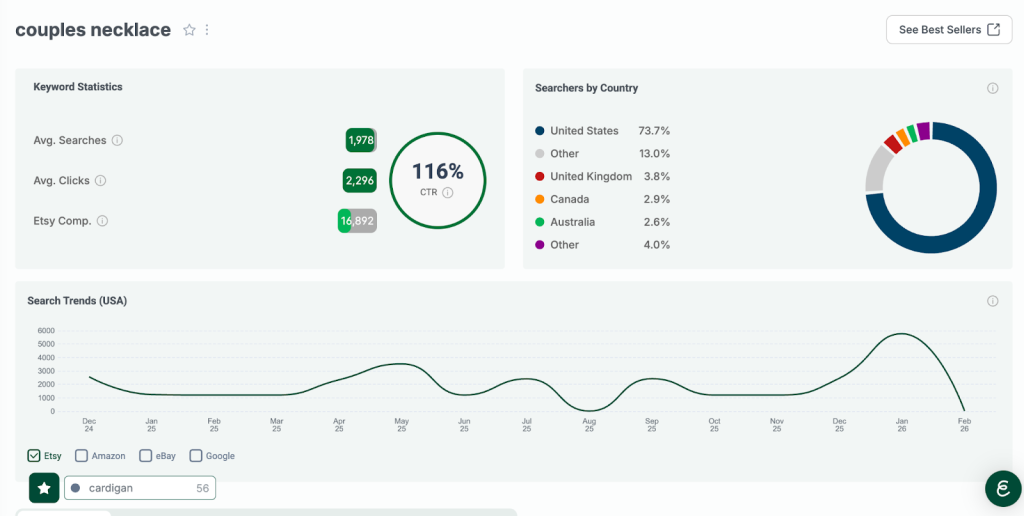Show info for Avg. Searches

pyautogui.click(x=117, y=141)
